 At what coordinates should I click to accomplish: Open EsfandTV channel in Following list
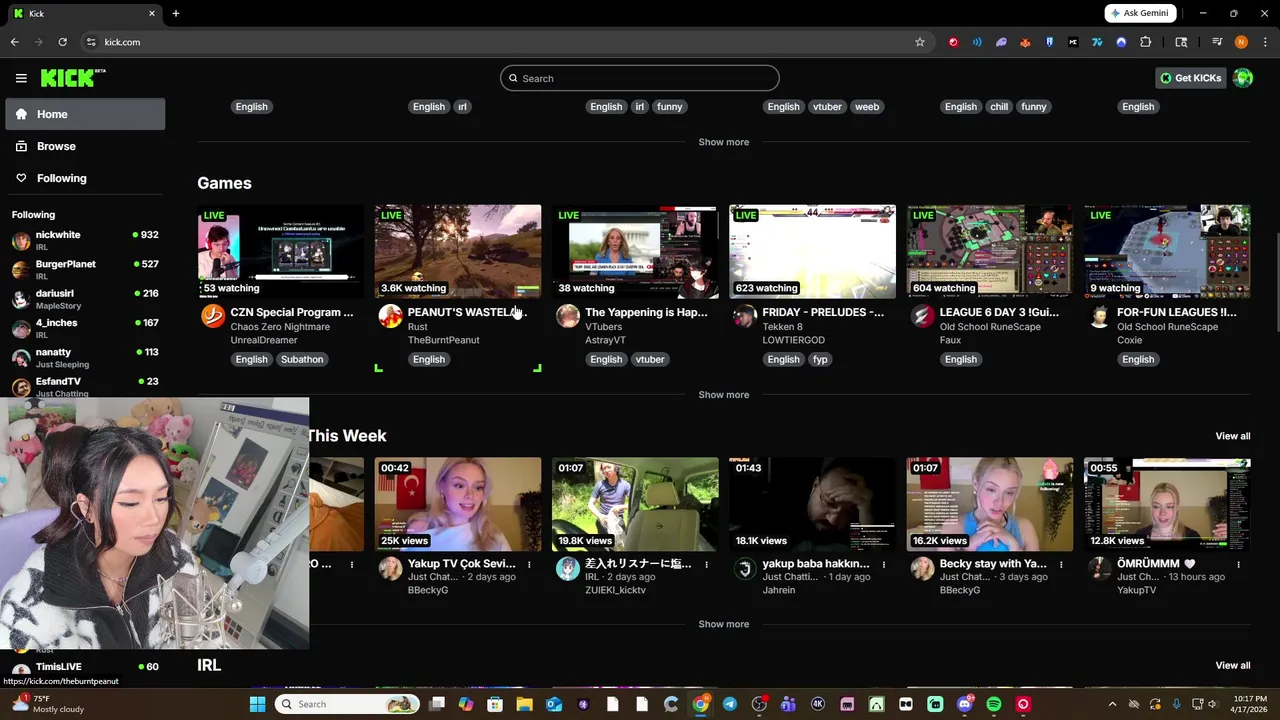coord(85,386)
